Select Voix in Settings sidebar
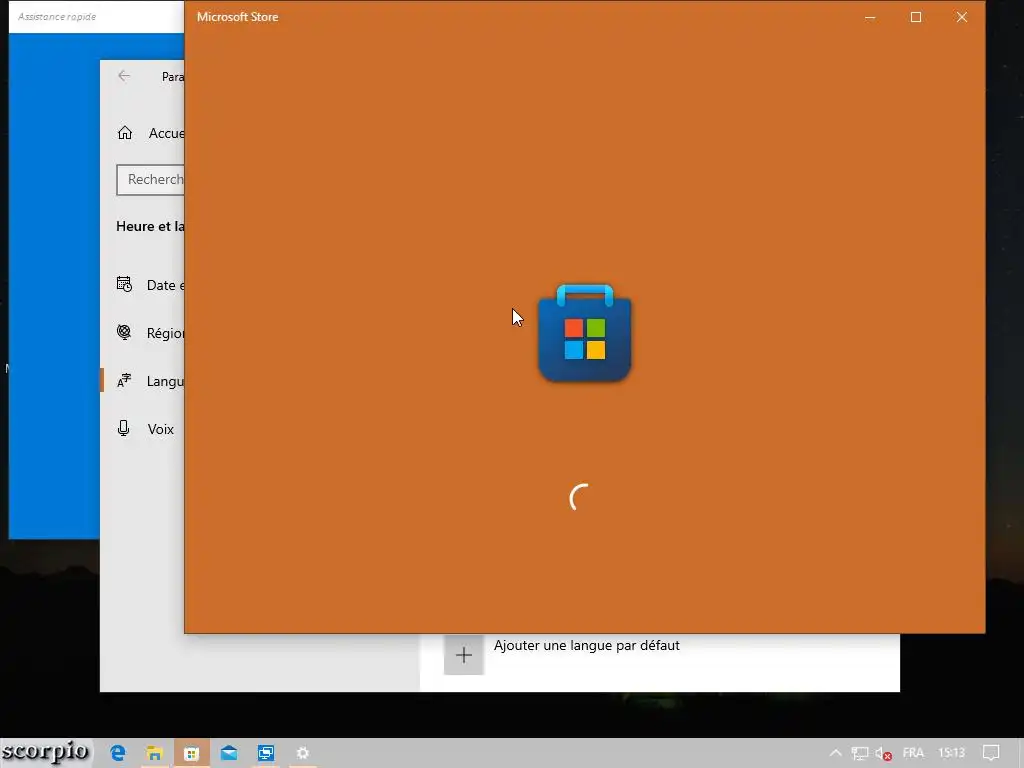Screen dimensions: 1024x768 pyautogui.click(x=144, y=429)
